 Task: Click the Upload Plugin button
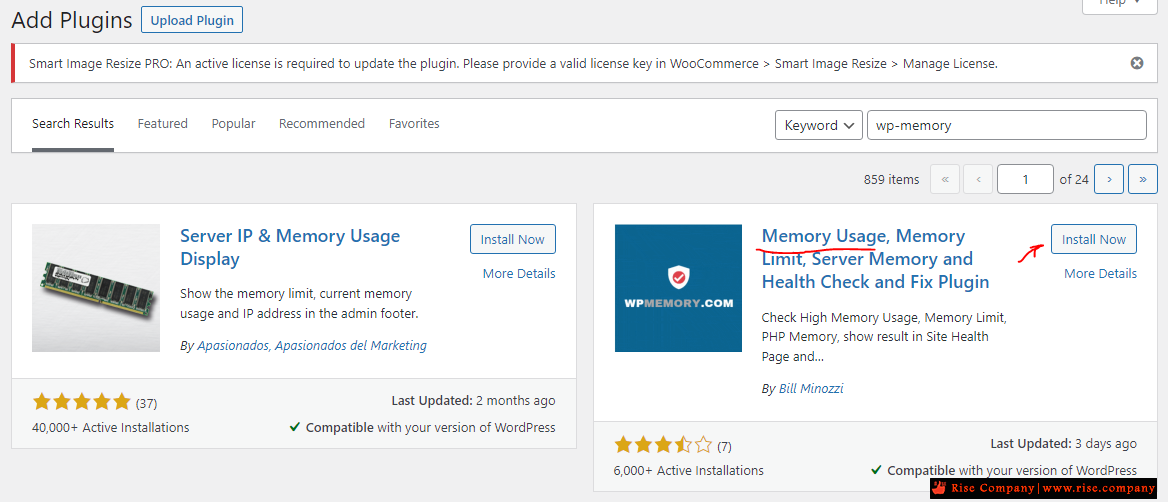click(192, 20)
